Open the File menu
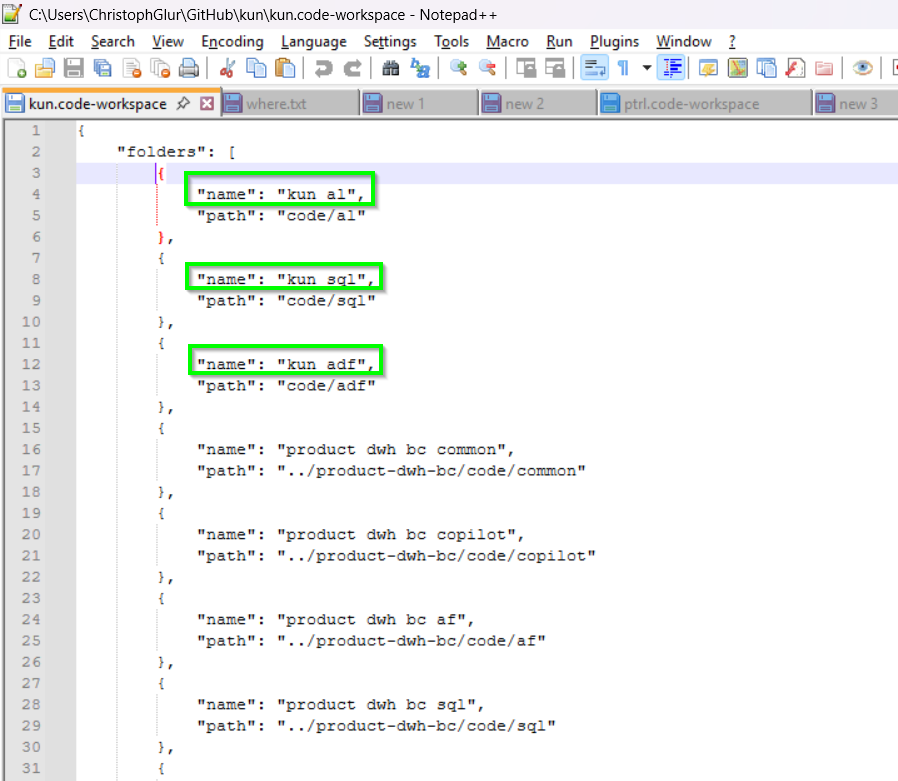 coord(20,42)
